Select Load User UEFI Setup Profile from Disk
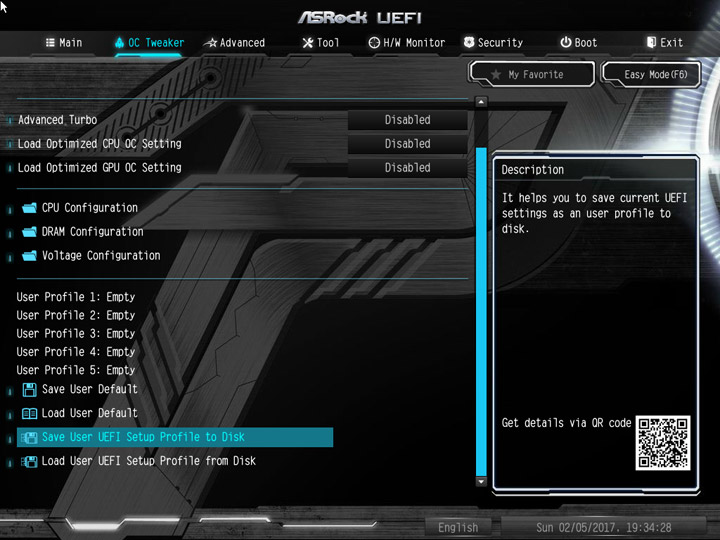Image resolution: width=720 pixels, height=540 pixels. coord(149,461)
